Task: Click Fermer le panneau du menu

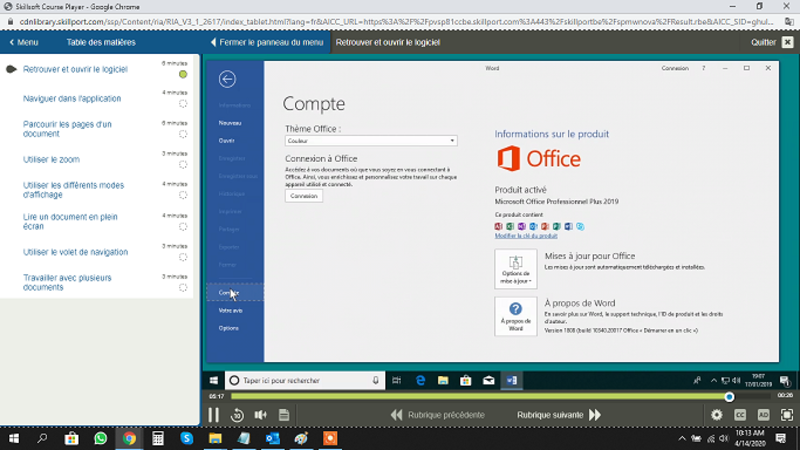Action: [267, 42]
